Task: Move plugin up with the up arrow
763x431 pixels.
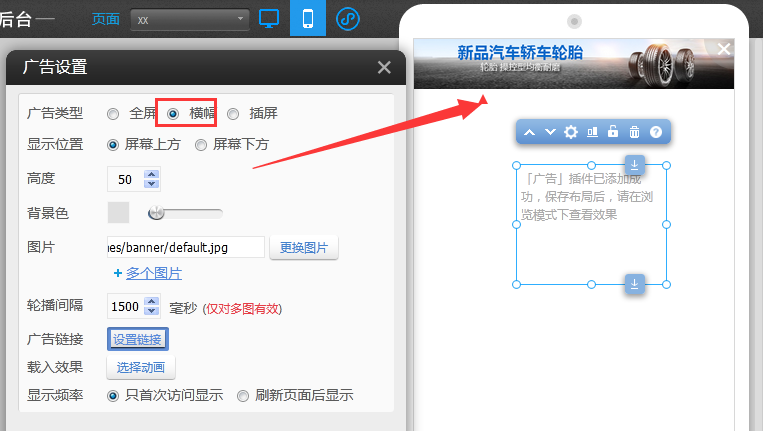Action: (529, 132)
